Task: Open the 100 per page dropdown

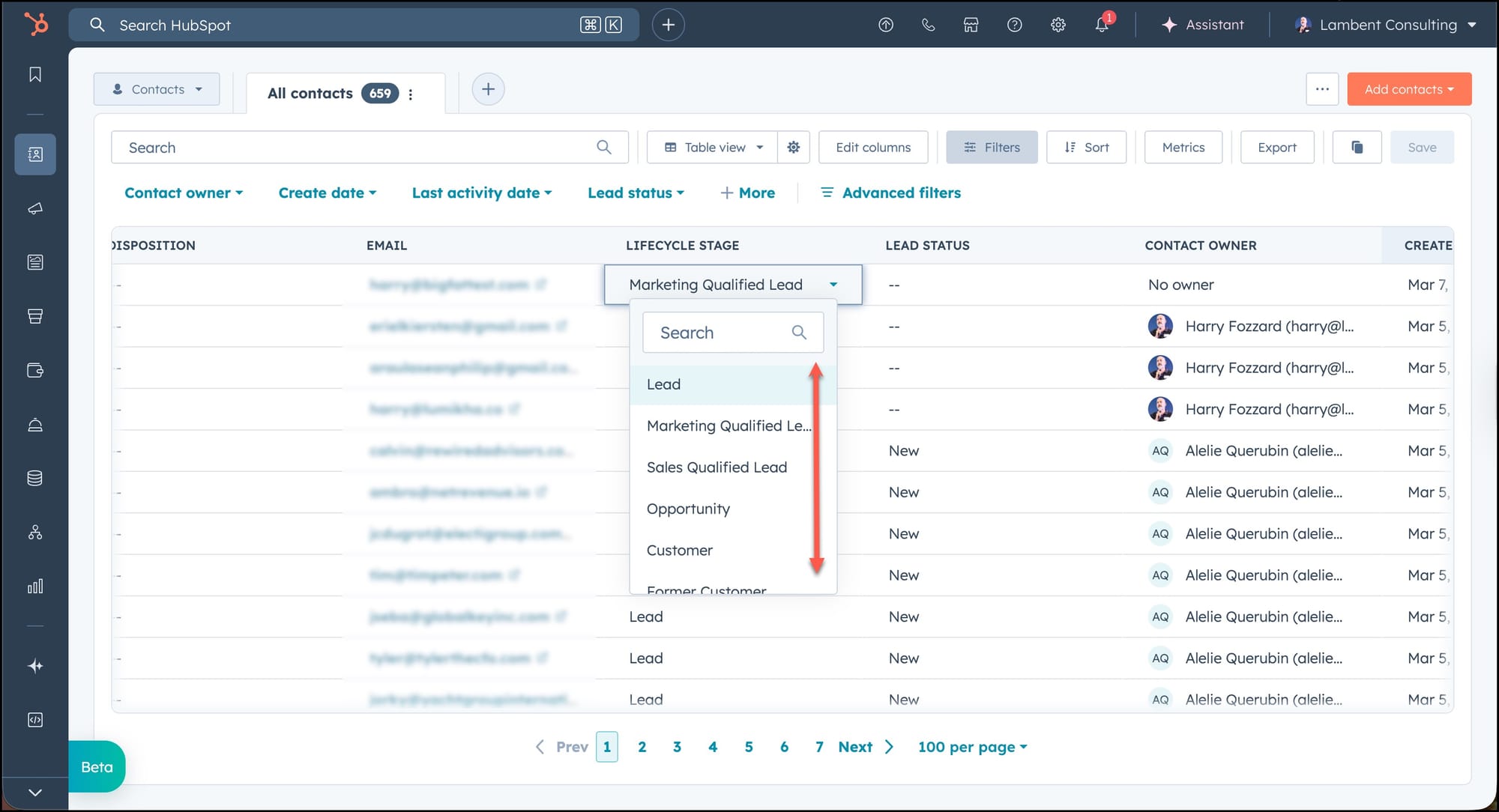Action: [972, 747]
